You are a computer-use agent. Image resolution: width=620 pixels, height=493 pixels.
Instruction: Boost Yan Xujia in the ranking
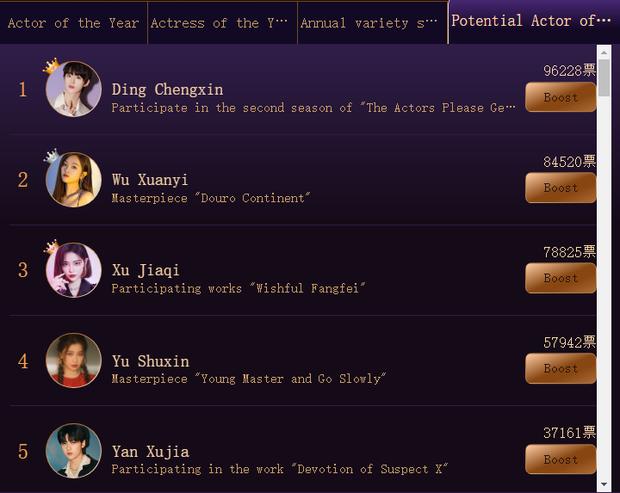click(560, 459)
